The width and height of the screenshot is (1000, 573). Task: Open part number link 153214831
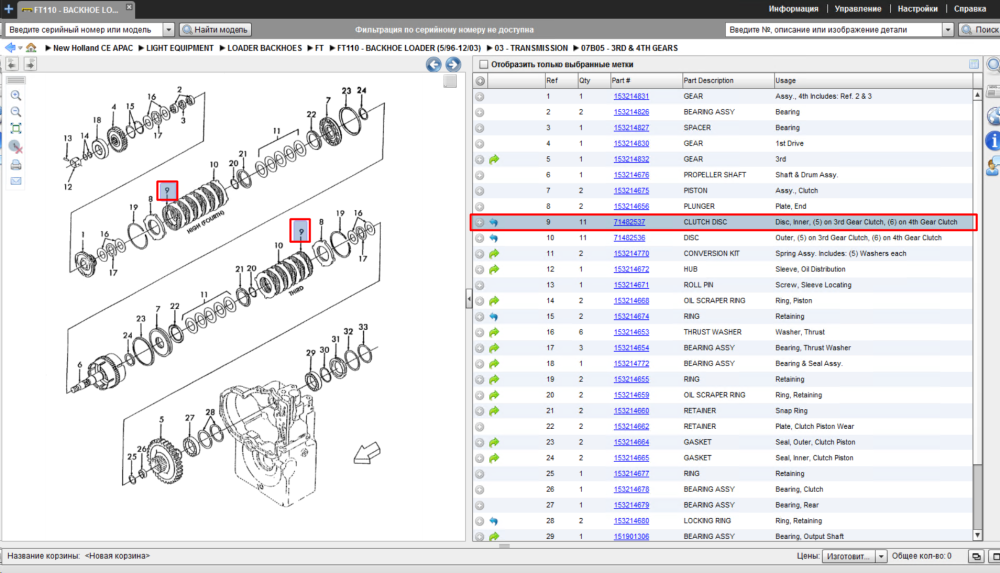click(x=631, y=96)
